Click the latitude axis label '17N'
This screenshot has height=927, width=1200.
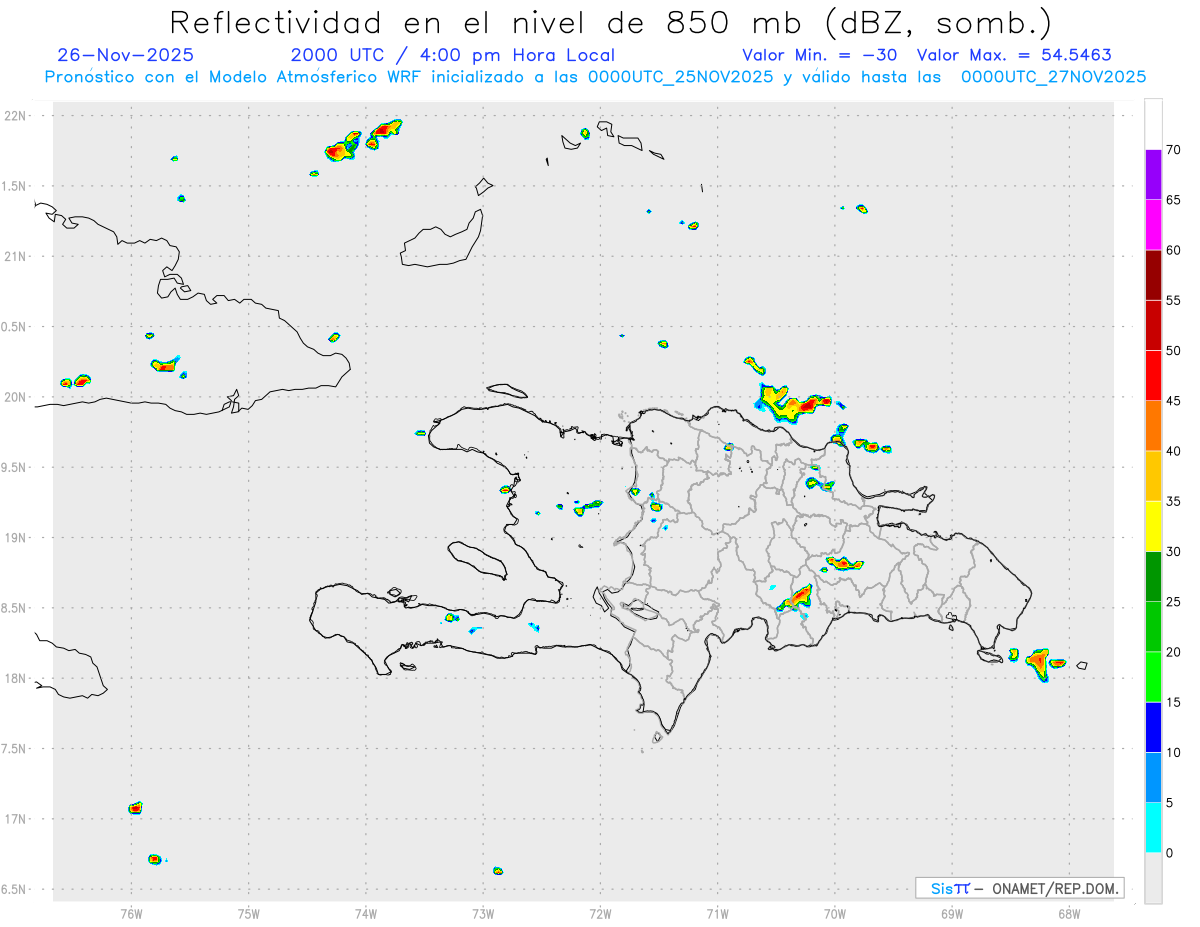click(x=17, y=819)
